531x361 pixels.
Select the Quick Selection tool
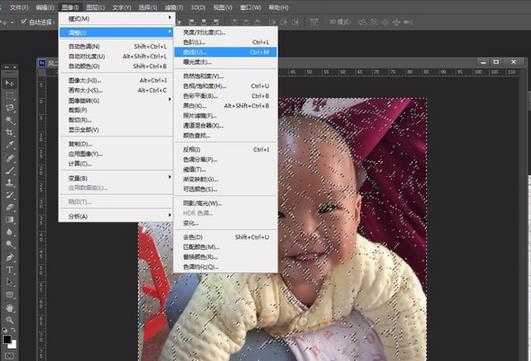click(x=9, y=120)
